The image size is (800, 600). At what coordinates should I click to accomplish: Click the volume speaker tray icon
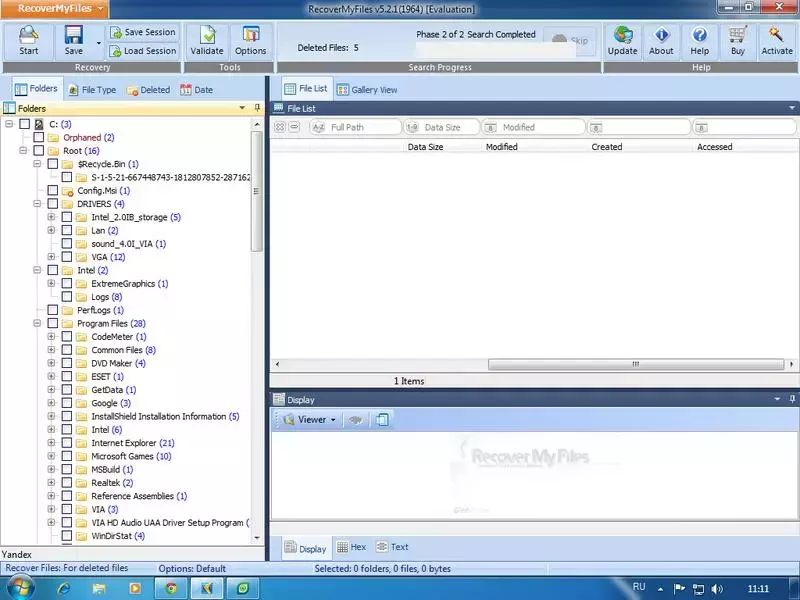[x=717, y=589]
